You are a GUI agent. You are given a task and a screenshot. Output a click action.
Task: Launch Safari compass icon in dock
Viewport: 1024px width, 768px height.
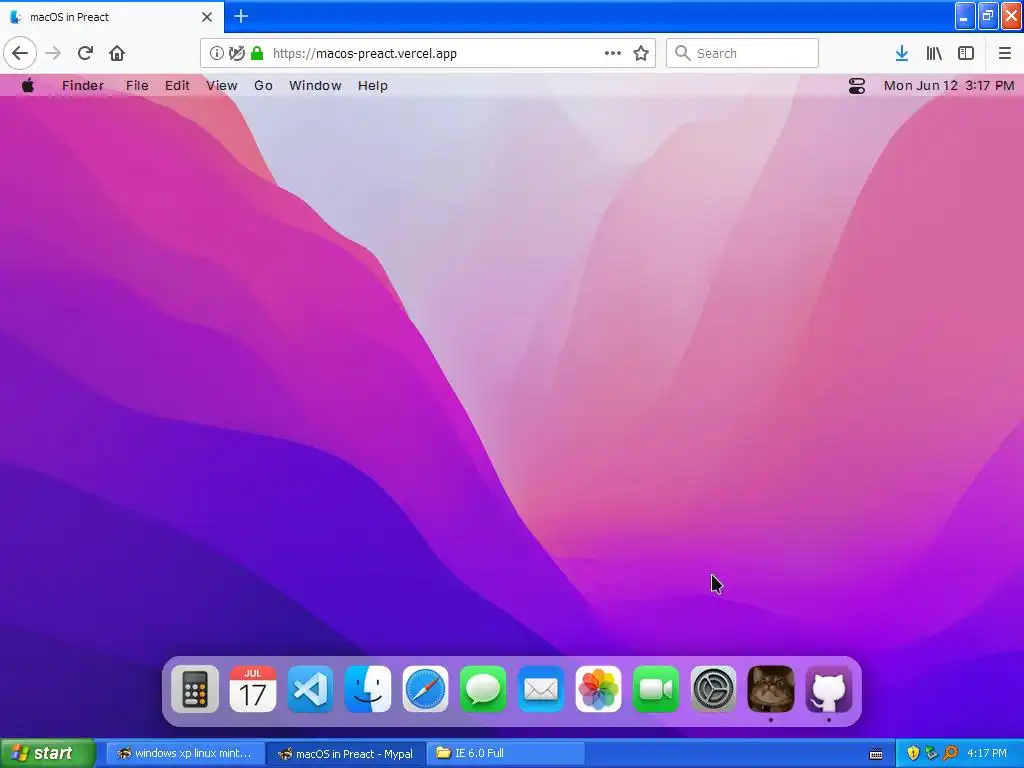[x=425, y=689]
